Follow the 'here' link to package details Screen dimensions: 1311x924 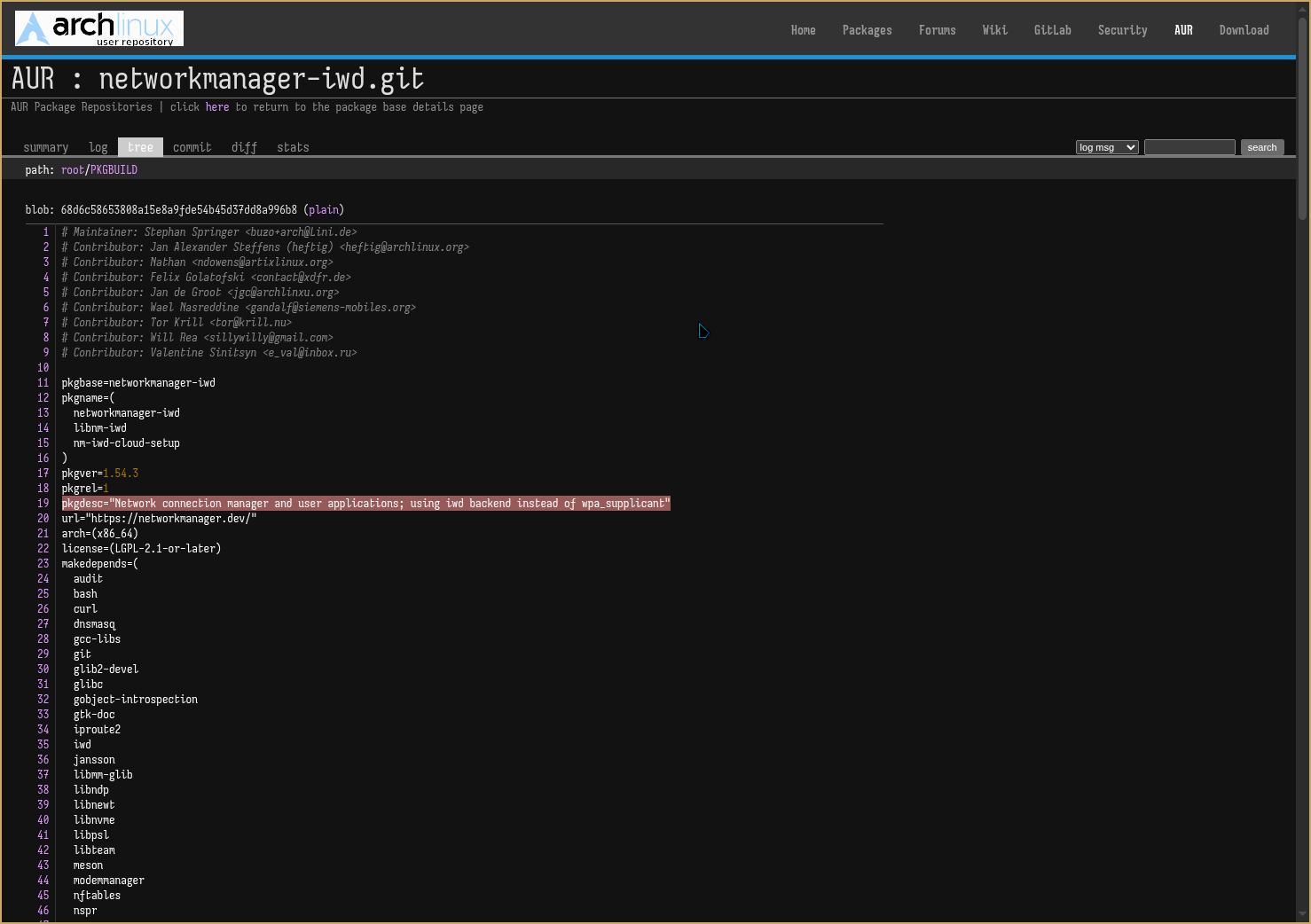217,107
